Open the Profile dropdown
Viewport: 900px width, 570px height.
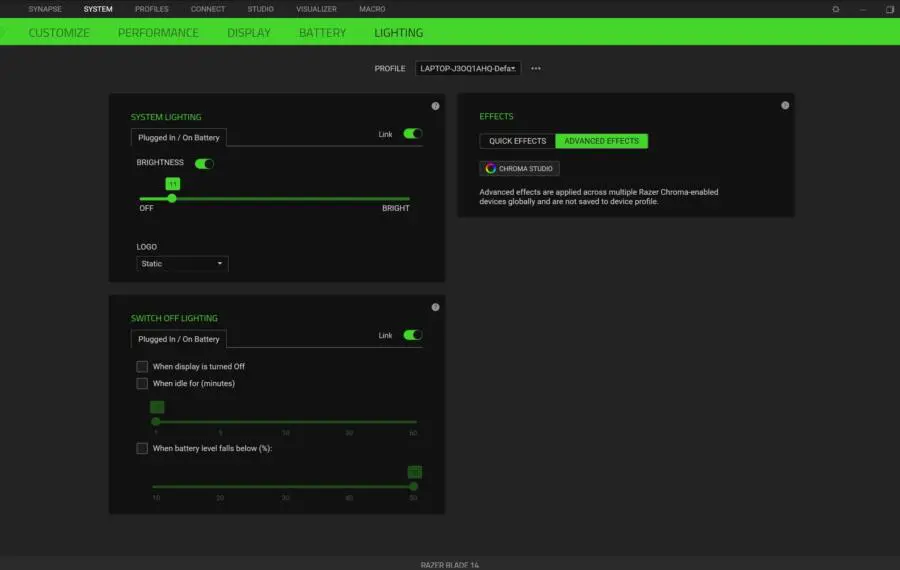point(468,68)
